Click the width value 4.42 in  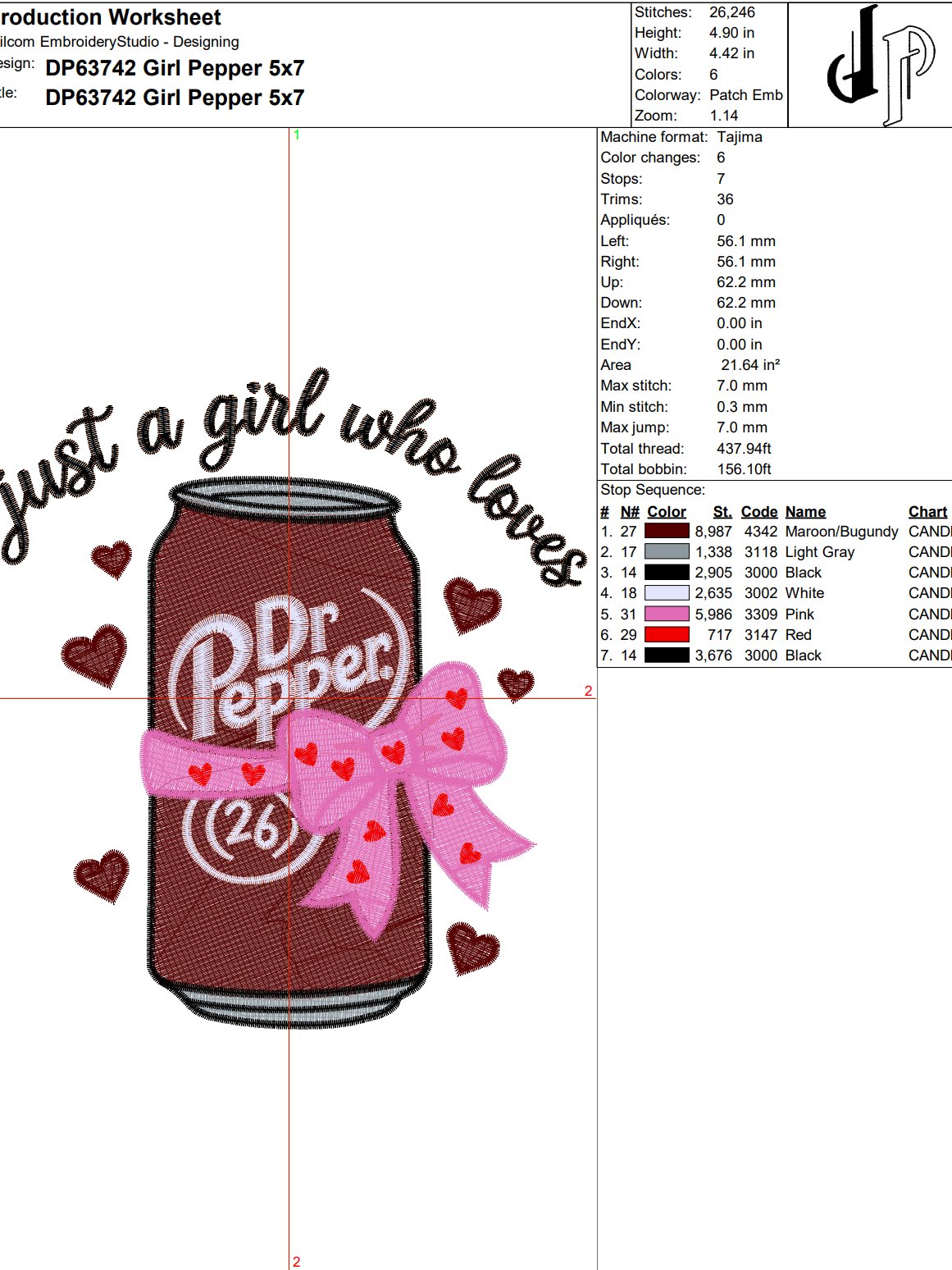tap(731, 53)
